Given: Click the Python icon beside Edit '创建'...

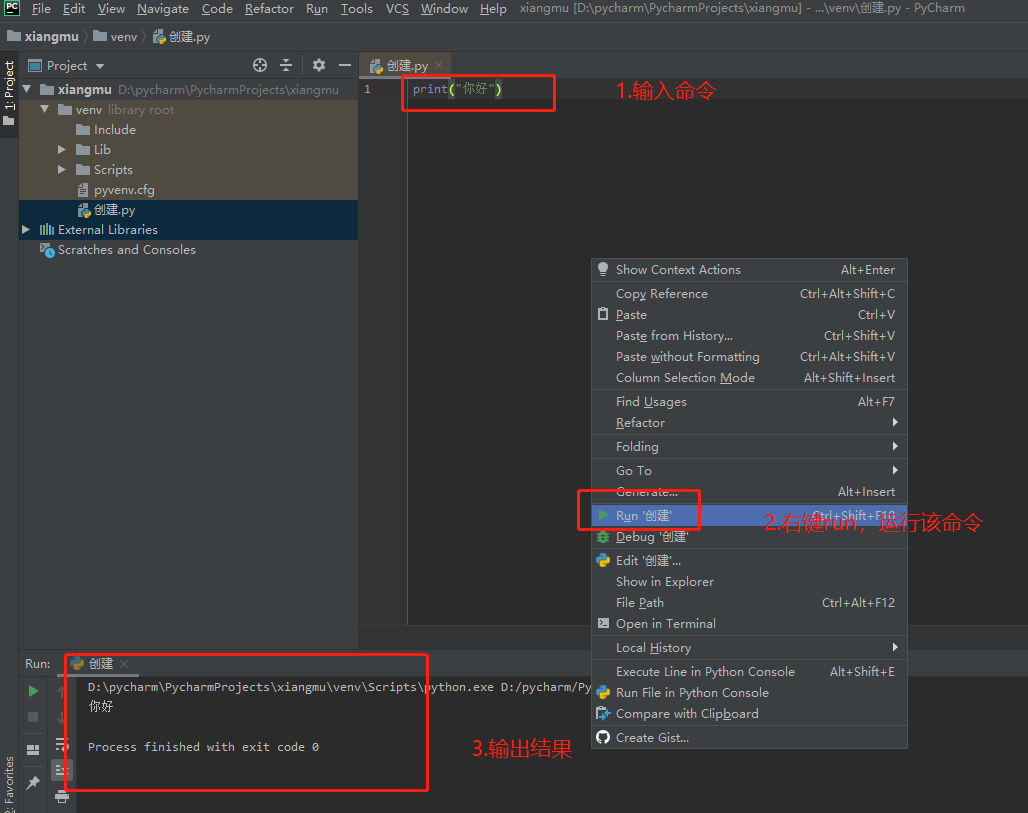Looking at the screenshot, I should (603, 560).
